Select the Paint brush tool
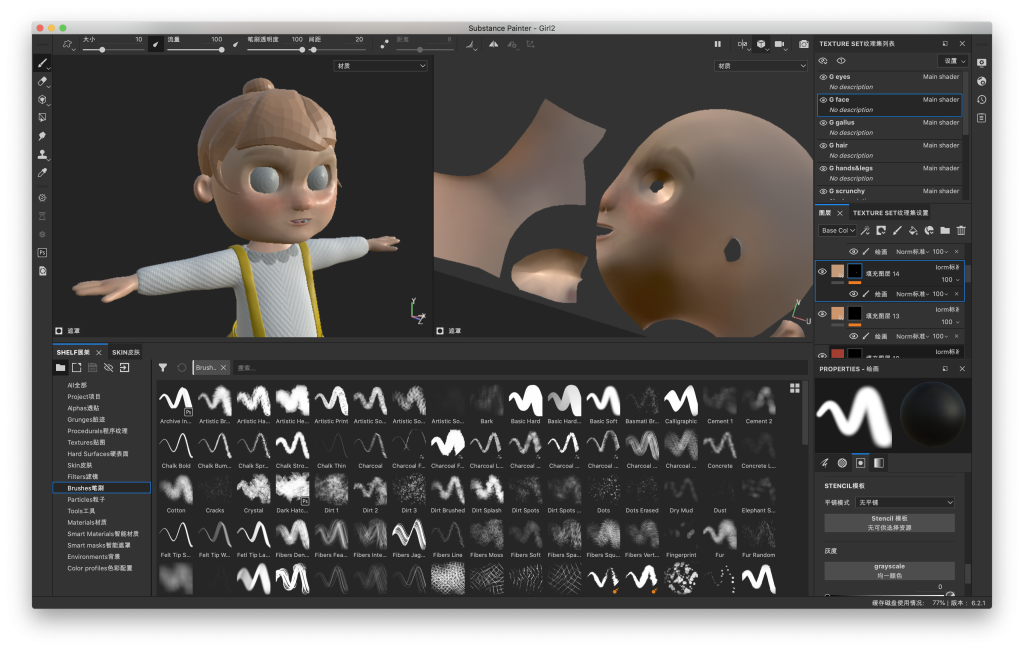 point(42,63)
